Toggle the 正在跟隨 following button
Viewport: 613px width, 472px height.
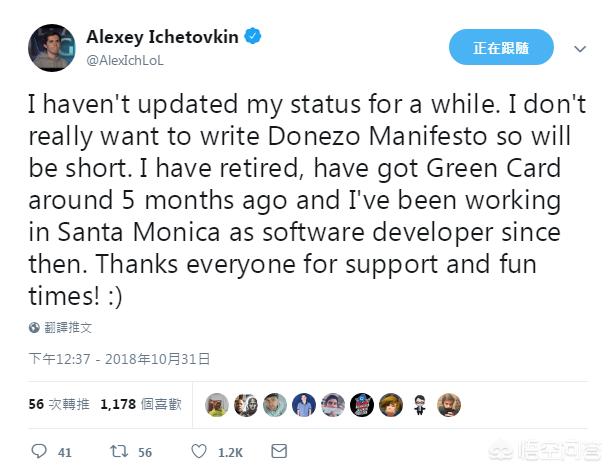tap(501, 47)
